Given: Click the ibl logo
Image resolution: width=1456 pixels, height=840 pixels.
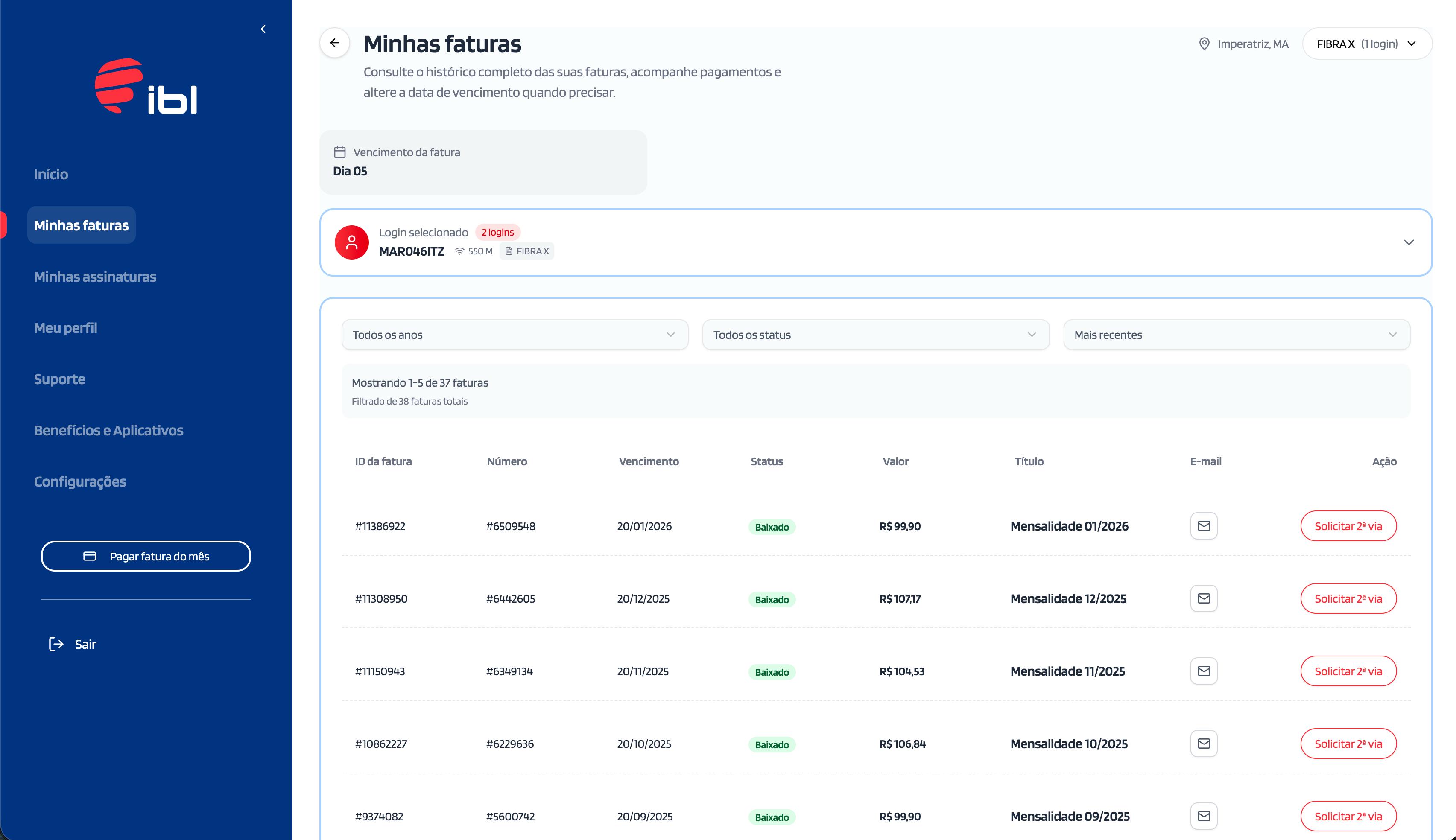Looking at the screenshot, I should click(x=146, y=87).
